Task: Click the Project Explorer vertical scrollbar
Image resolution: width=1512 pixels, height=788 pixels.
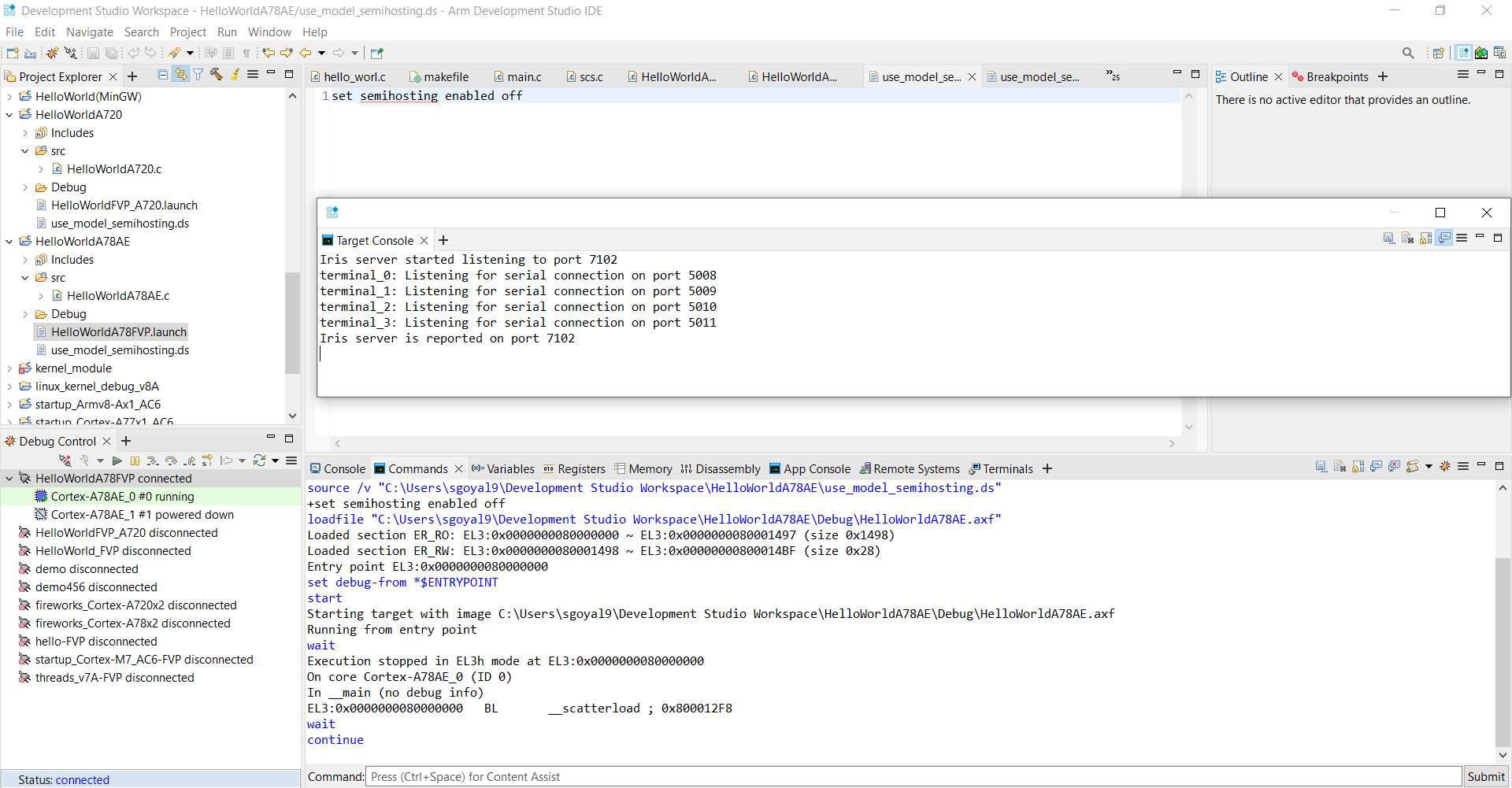Action: pos(292,323)
